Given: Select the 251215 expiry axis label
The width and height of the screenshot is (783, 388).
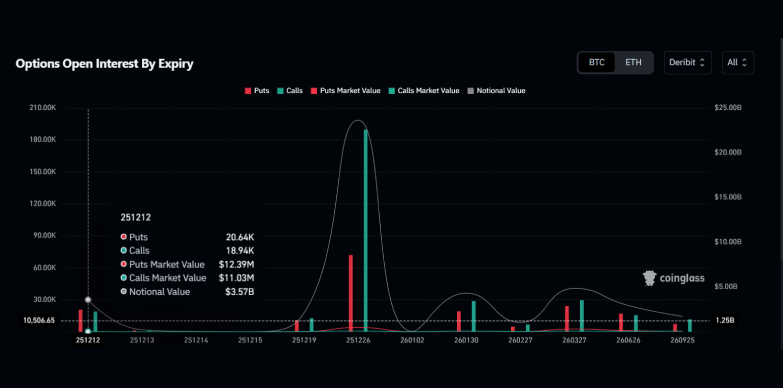Looking at the screenshot, I should (x=250, y=340).
